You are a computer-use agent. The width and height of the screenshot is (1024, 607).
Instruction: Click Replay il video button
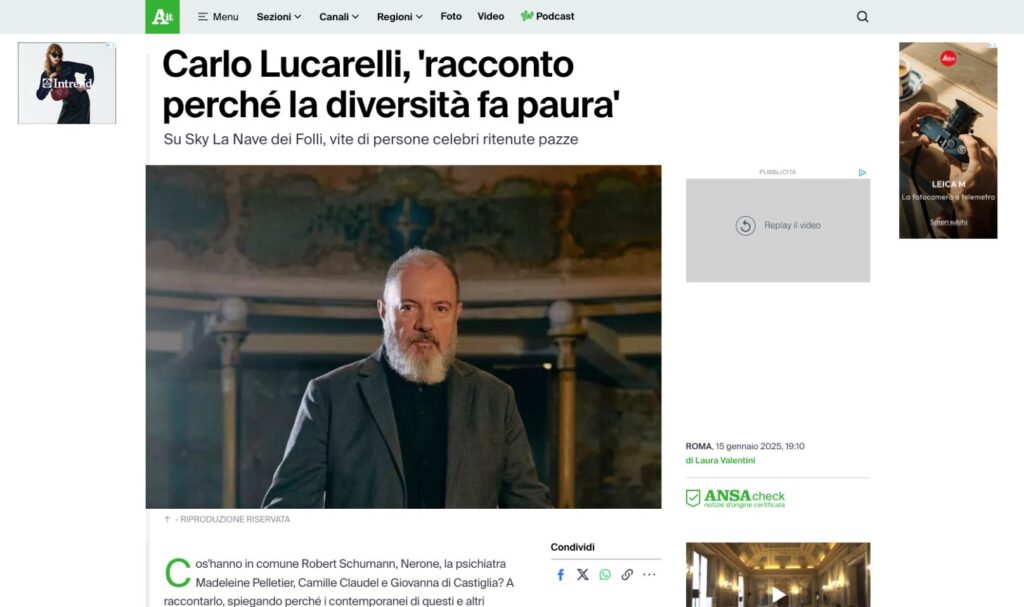tap(778, 225)
